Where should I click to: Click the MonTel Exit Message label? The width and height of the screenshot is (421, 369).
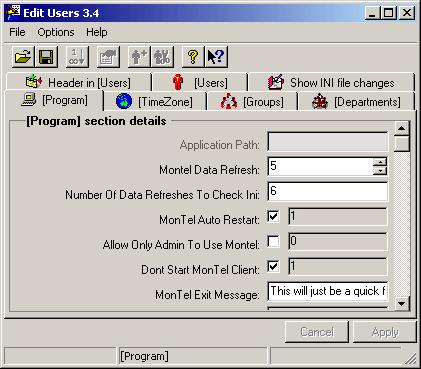point(207,295)
